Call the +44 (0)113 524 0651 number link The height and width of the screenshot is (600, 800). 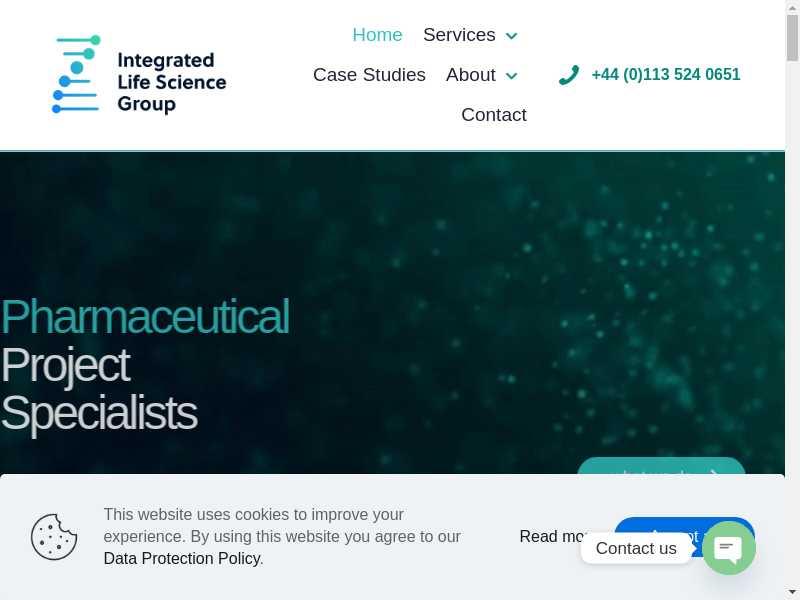666,75
